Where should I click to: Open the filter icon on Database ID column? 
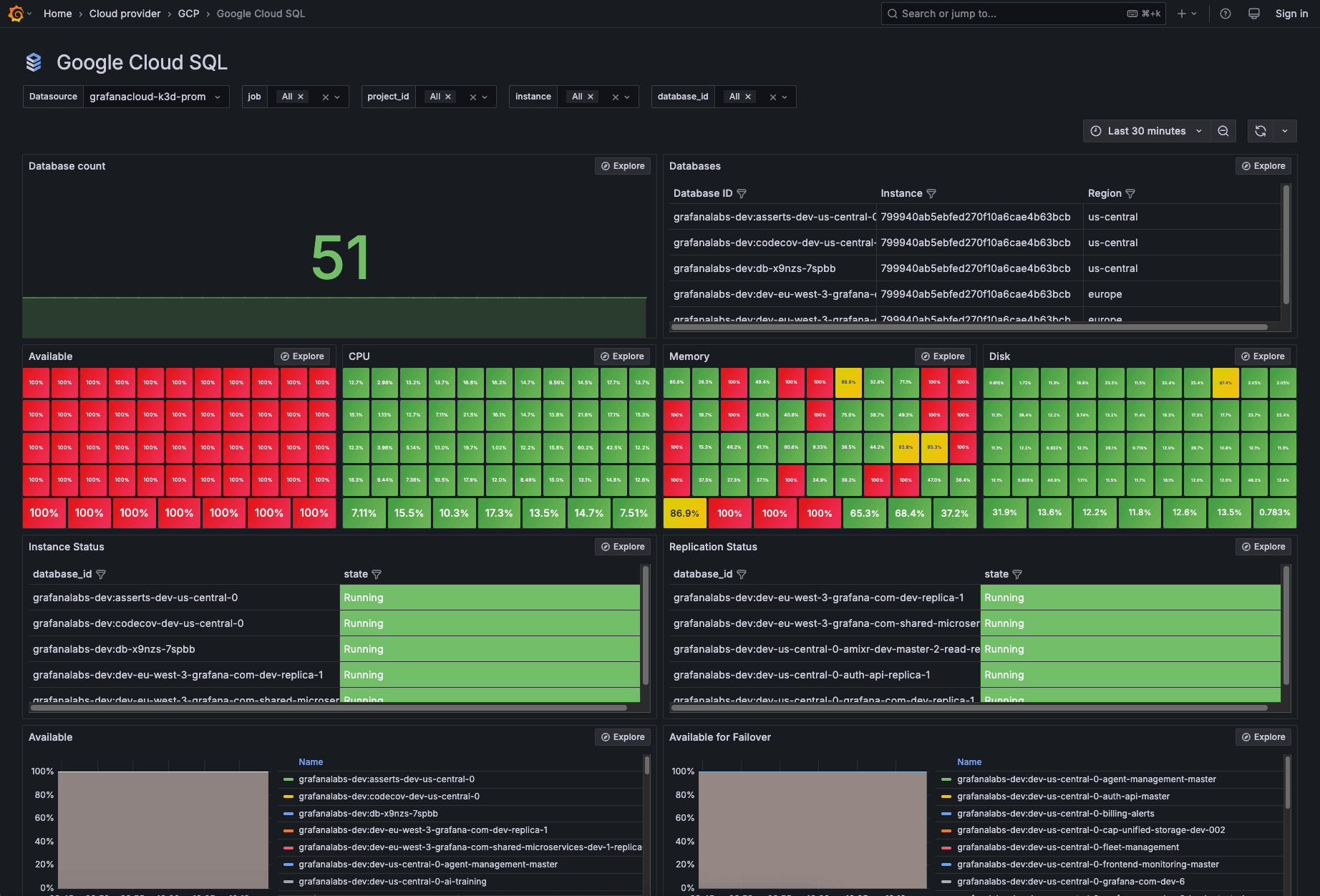click(742, 193)
